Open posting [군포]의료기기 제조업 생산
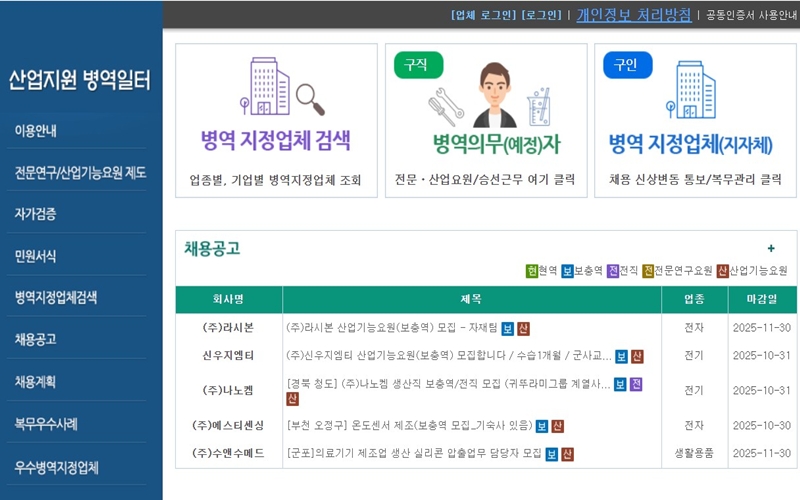The width and height of the screenshot is (800, 500). point(414,453)
